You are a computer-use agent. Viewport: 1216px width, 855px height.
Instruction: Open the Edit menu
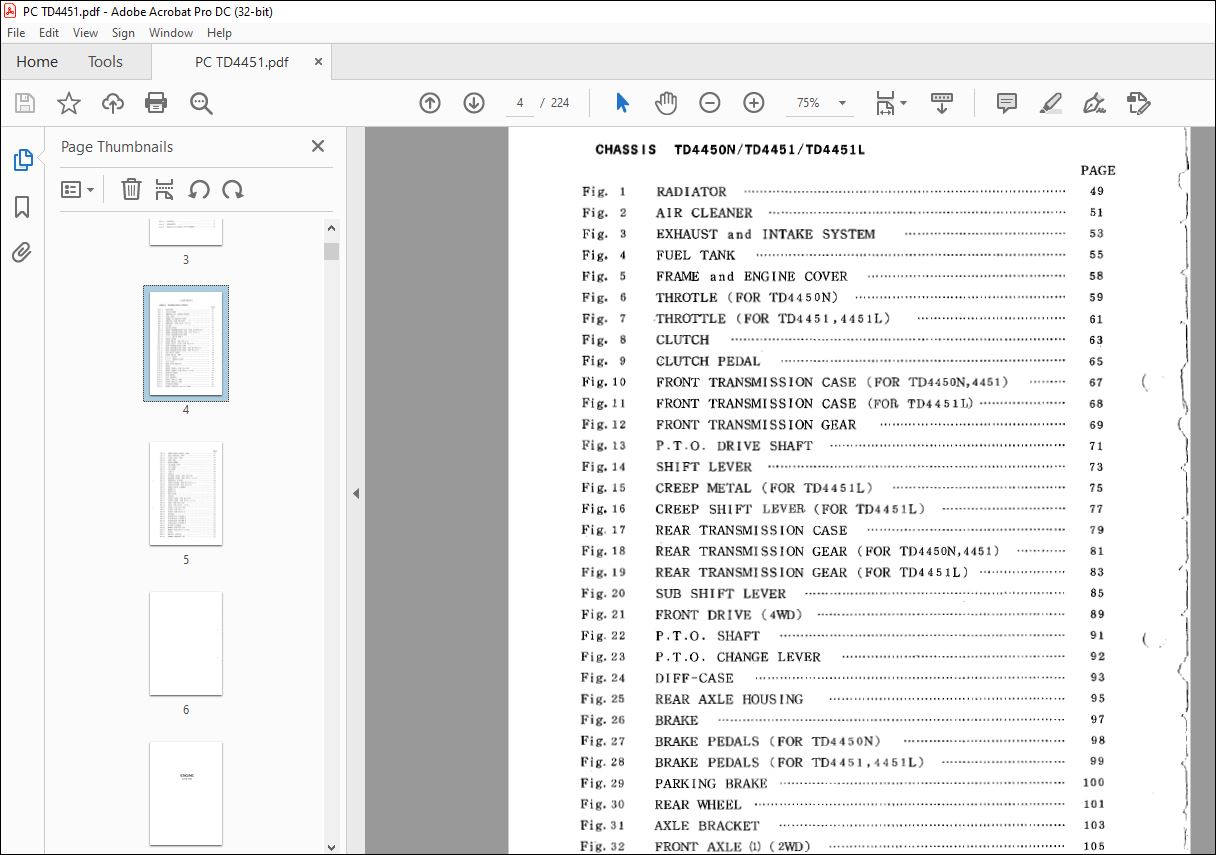click(x=49, y=33)
